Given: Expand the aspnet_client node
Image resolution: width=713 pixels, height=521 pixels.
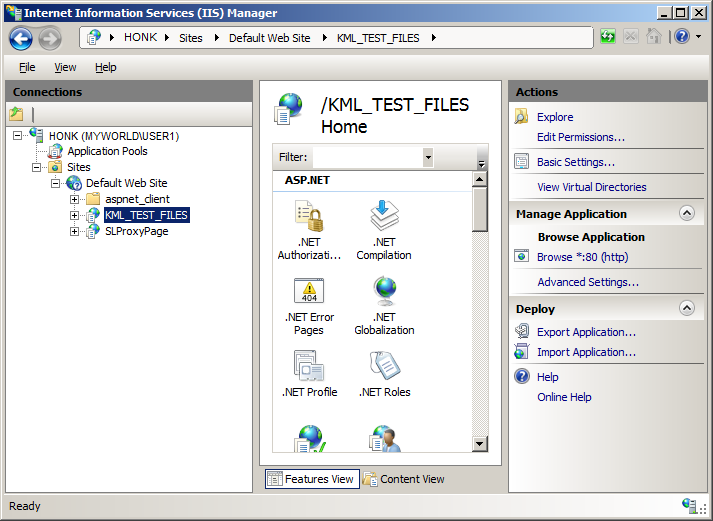Looking at the screenshot, I should (75, 199).
